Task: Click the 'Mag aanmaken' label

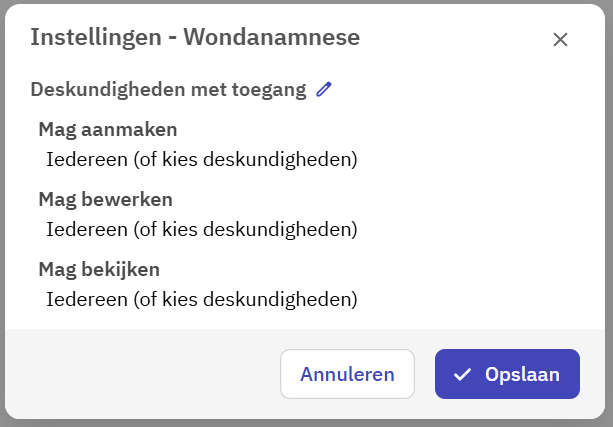Action: tap(108, 129)
